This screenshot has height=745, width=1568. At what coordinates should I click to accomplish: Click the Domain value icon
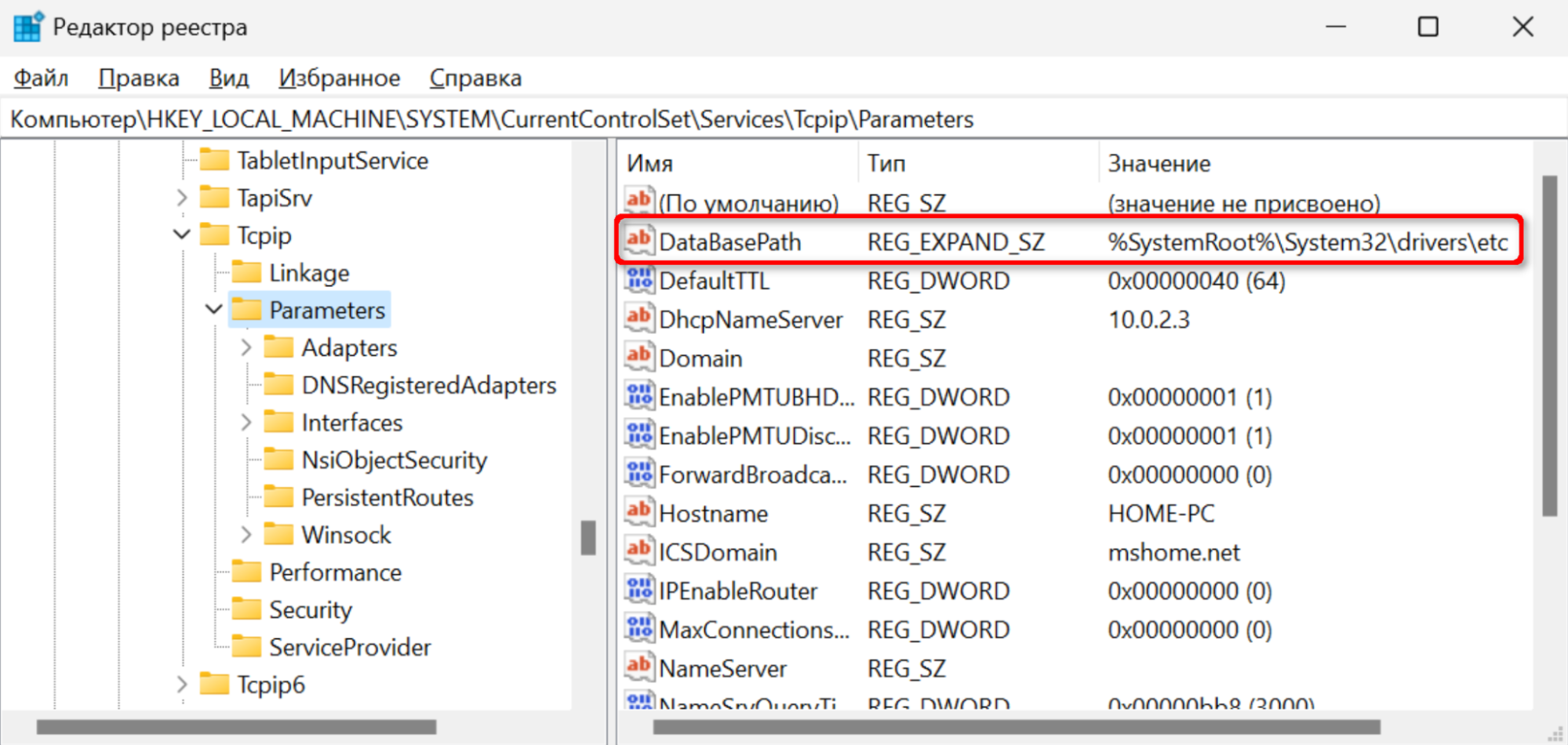point(639,357)
